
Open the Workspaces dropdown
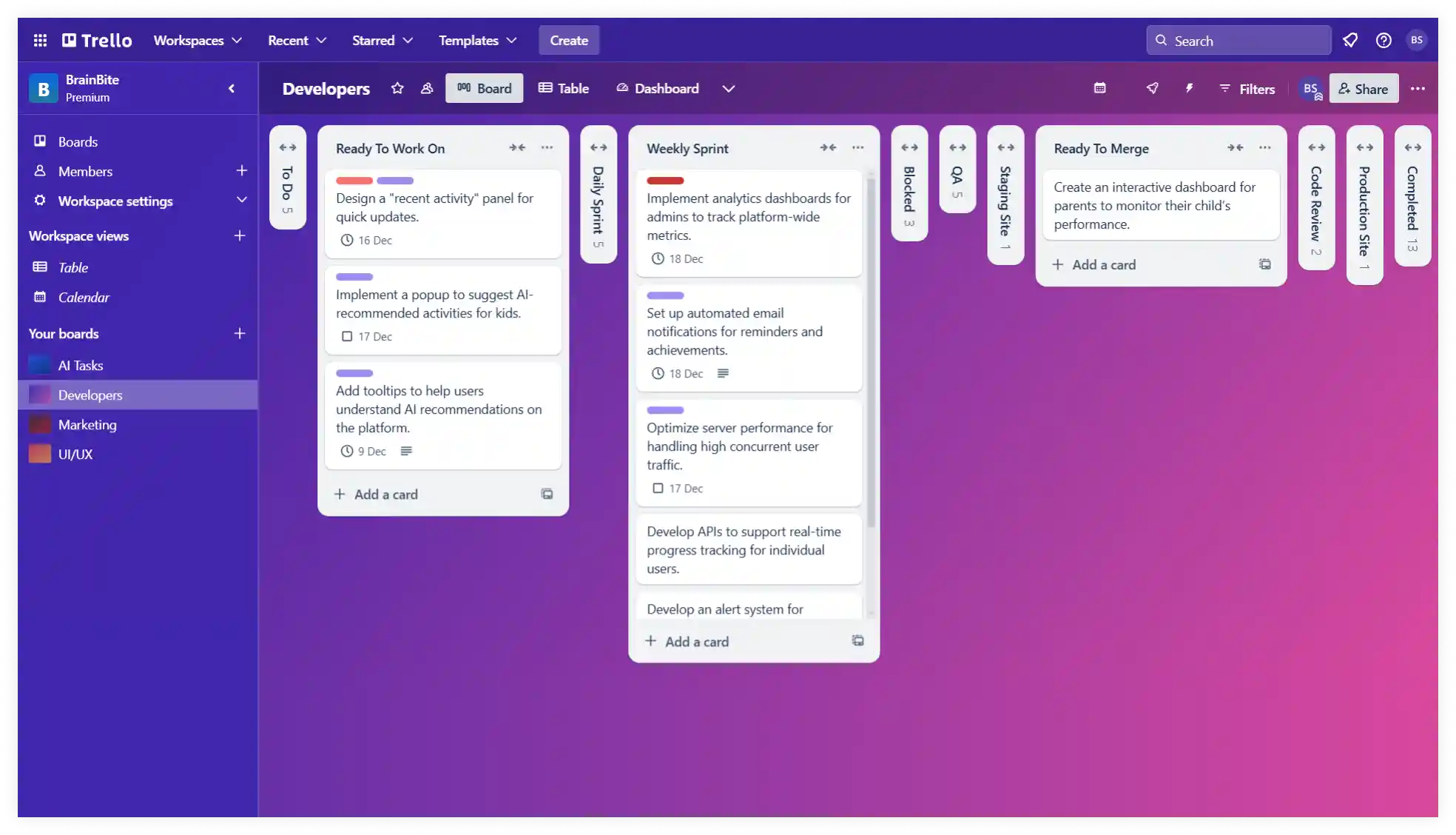pos(198,40)
